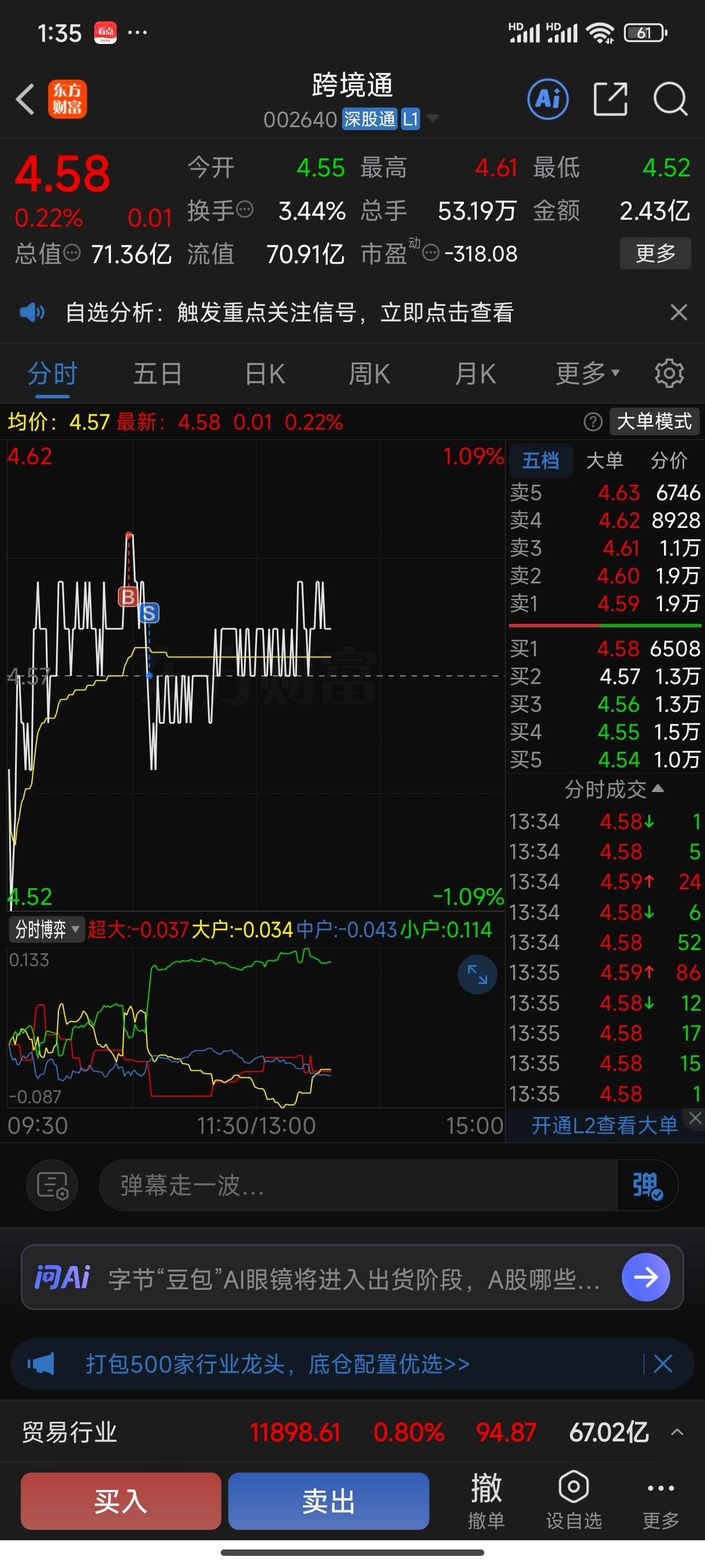Switch to the 日K tab
705x1568 pixels.
(x=265, y=373)
